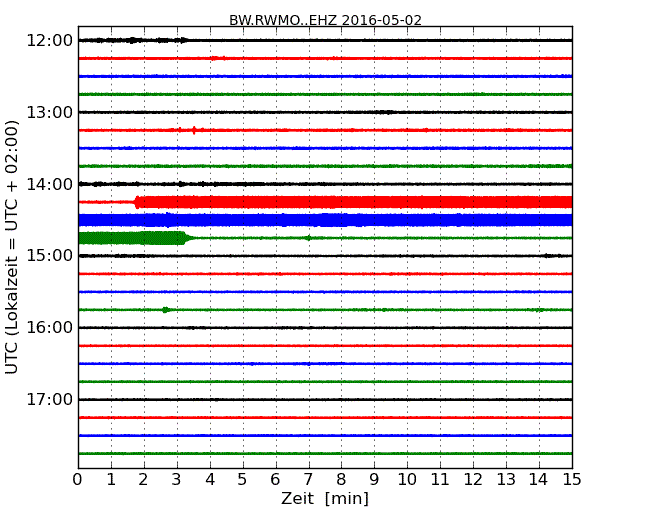The image size is (650, 520).
Task: Click the x-axis tick label 15
Action: (x=572, y=480)
